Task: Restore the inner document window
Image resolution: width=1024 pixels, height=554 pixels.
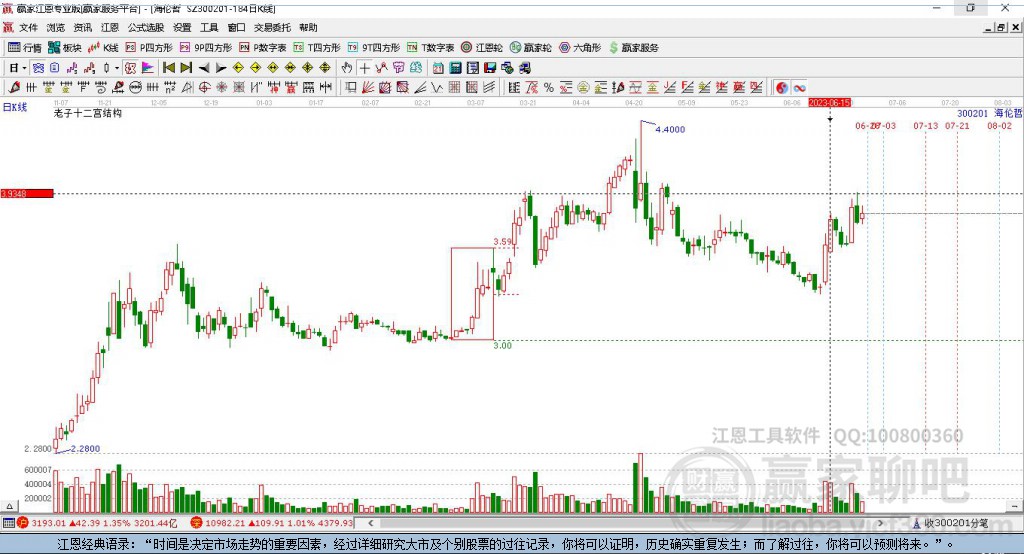Action: point(1001,27)
